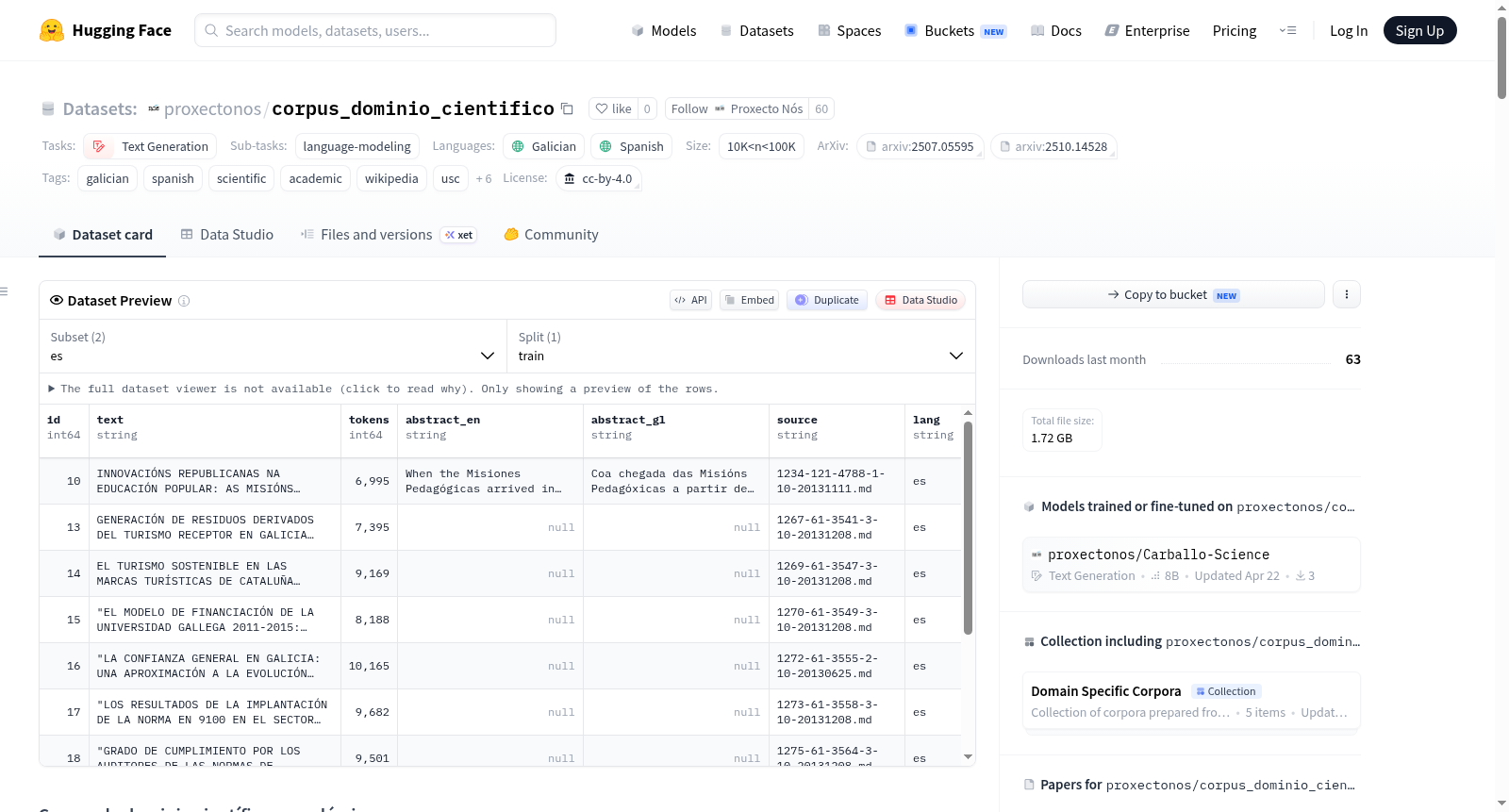Image resolution: width=1509 pixels, height=812 pixels.
Task: Open the Community tab
Action: coord(551,235)
